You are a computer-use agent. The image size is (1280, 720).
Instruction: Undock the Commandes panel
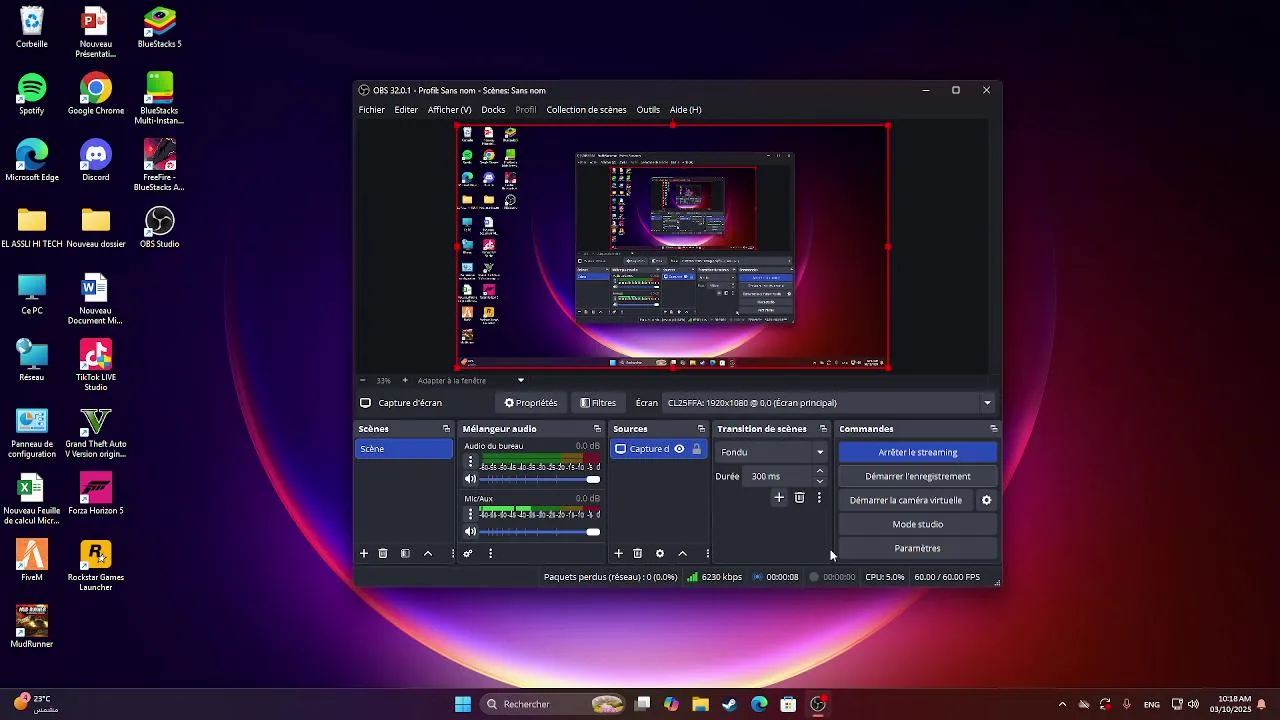(x=993, y=429)
